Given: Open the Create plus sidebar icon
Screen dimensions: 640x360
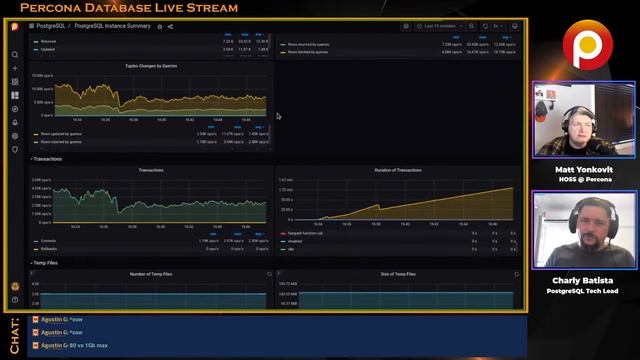Looking at the screenshot, I should tap(15, 68).
